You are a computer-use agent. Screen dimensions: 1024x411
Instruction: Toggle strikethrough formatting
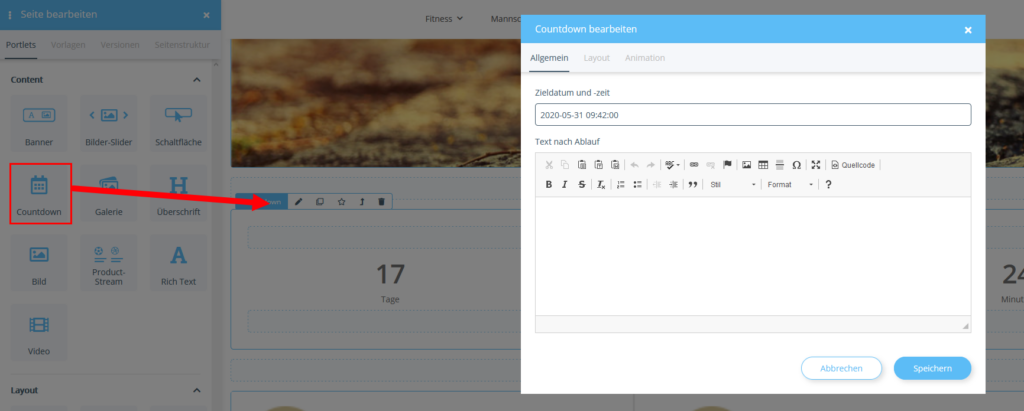click(x=581, y=185)
